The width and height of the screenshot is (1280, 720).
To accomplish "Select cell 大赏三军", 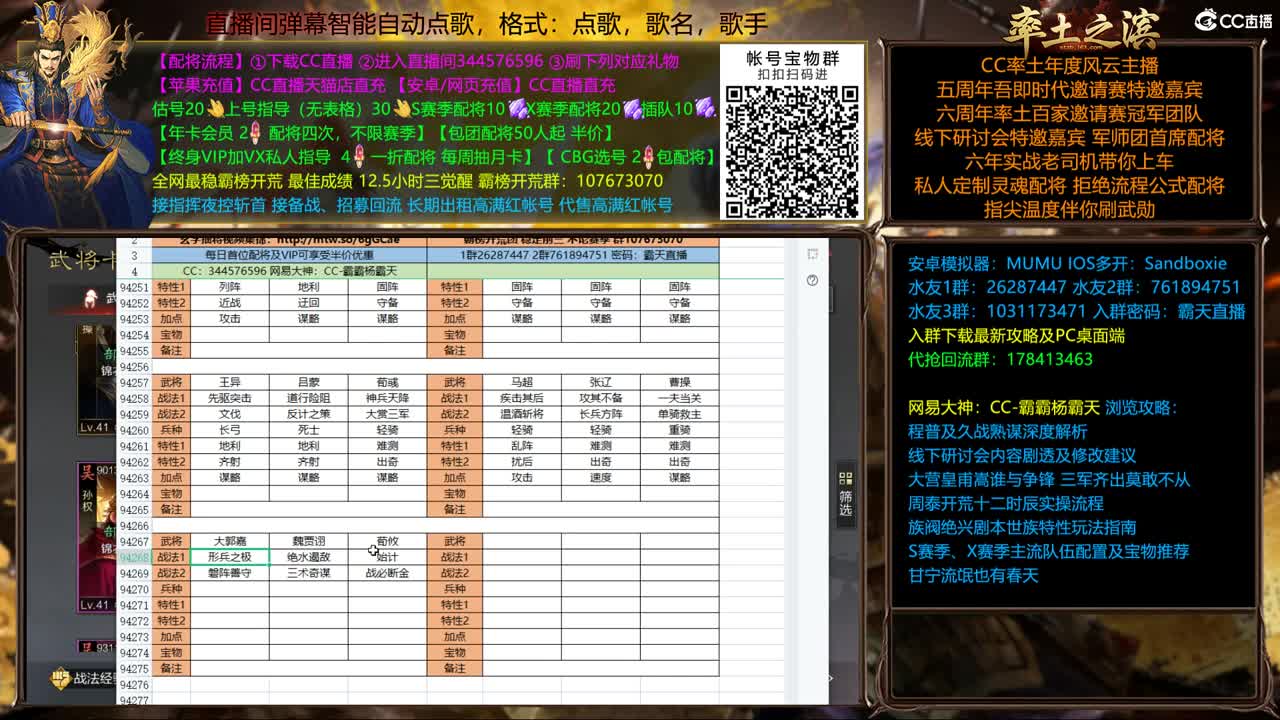I will coord(388,414).
